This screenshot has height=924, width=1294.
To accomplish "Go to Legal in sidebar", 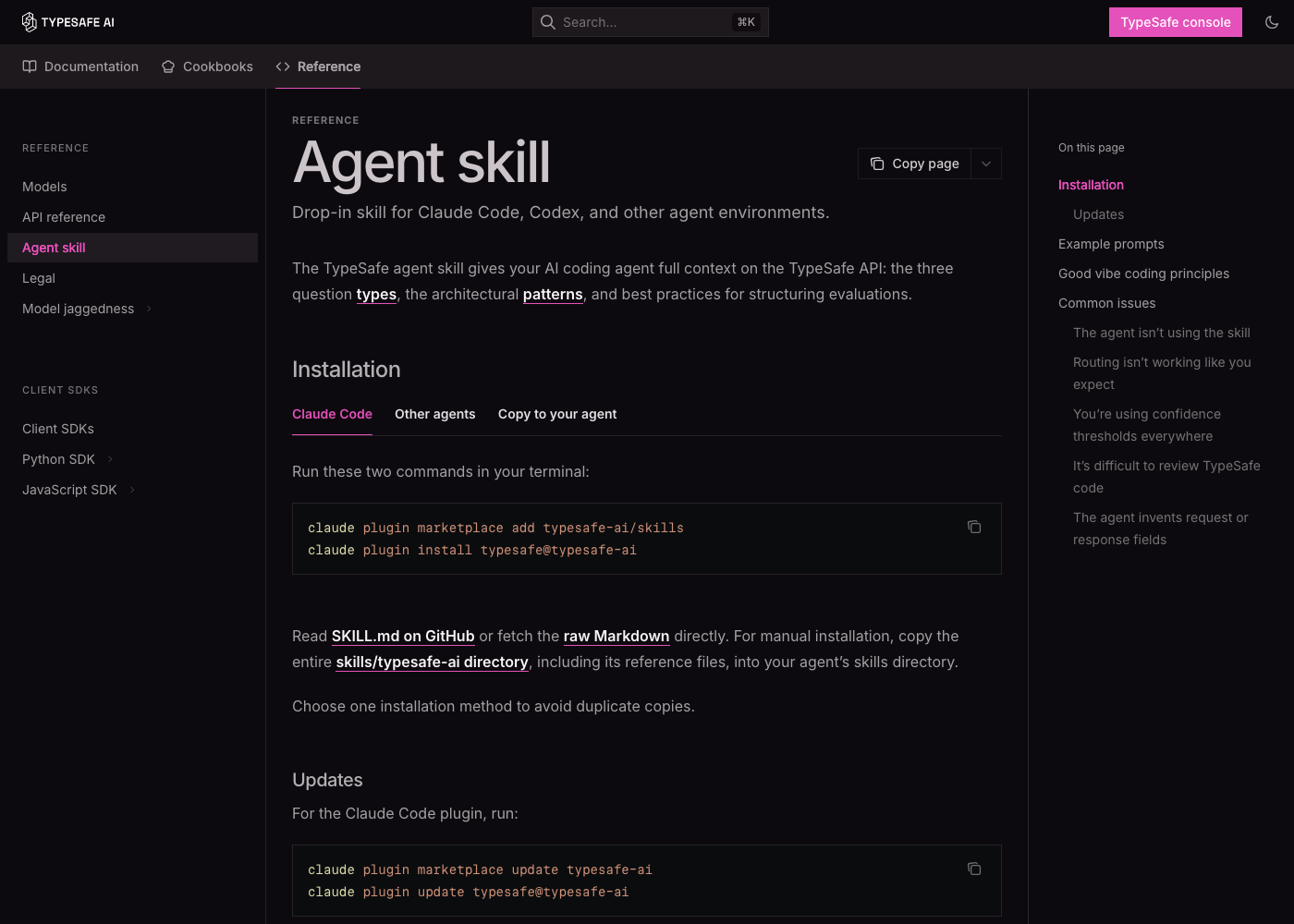I will [39, 278].
